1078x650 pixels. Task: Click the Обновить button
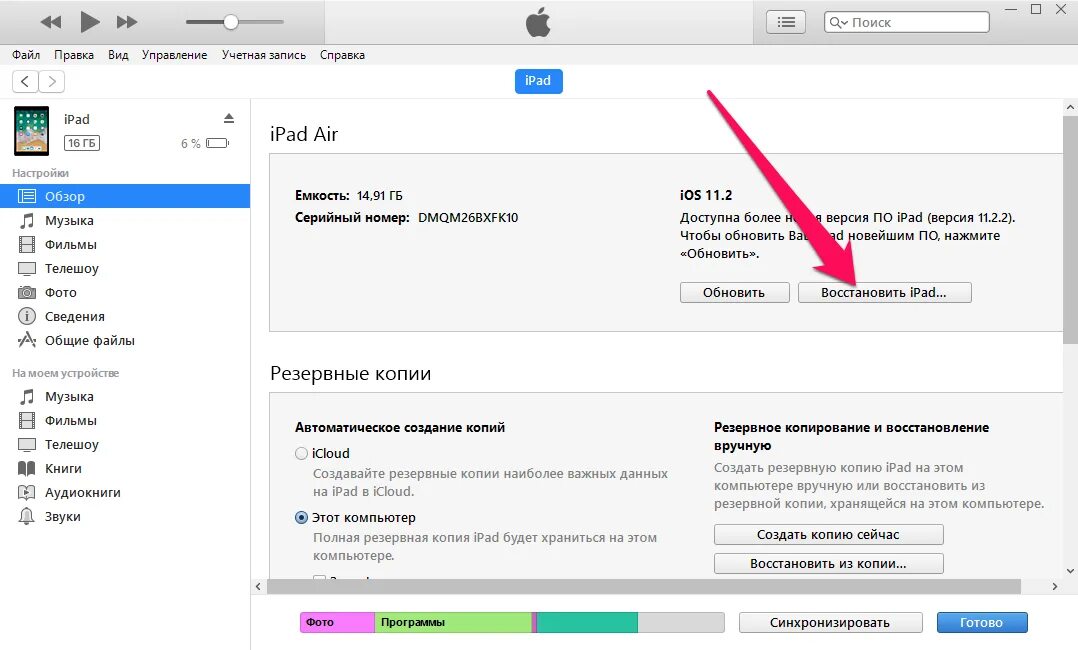[x=734, y=292]
